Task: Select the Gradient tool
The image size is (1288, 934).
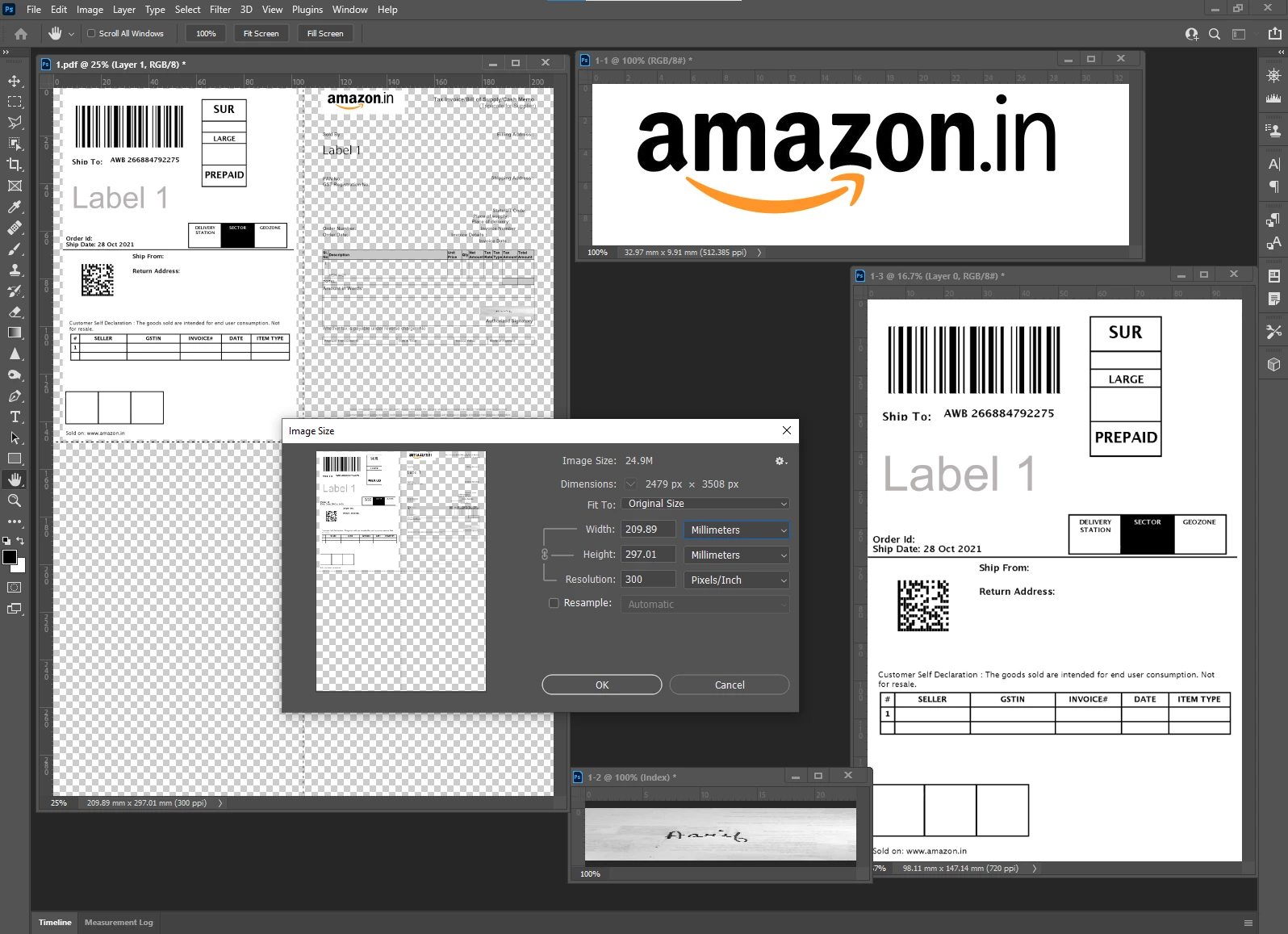Action: click(15, 333)
